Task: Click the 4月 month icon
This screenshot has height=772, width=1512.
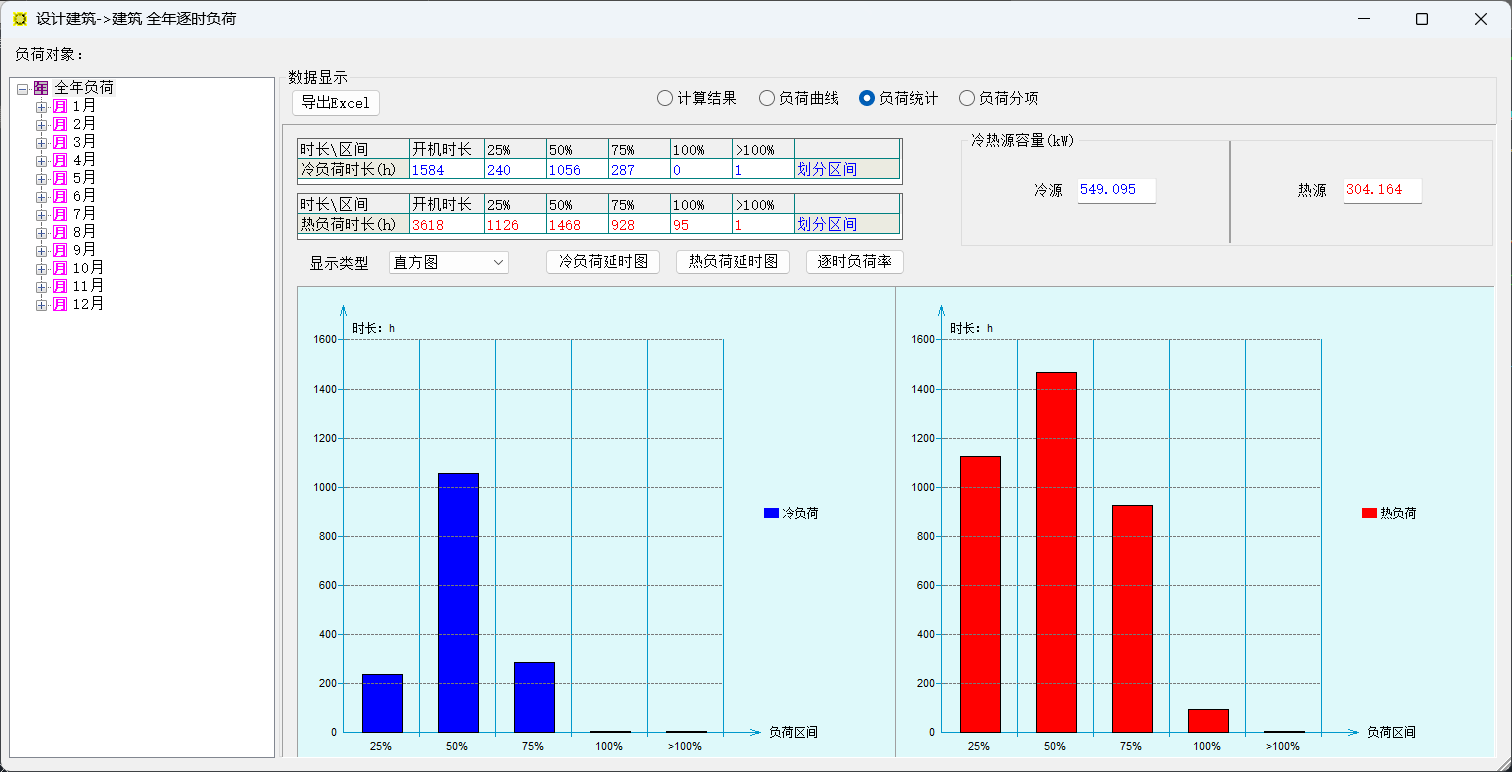Action: [60, 160]
